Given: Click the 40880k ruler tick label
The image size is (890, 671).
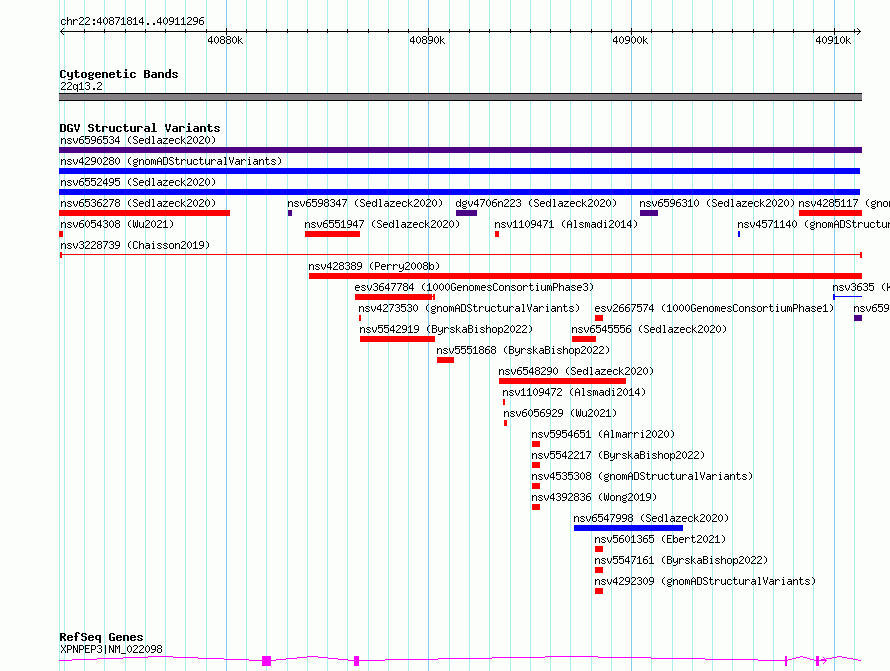Looking at the screenshot, I should [x=225, y=40].
